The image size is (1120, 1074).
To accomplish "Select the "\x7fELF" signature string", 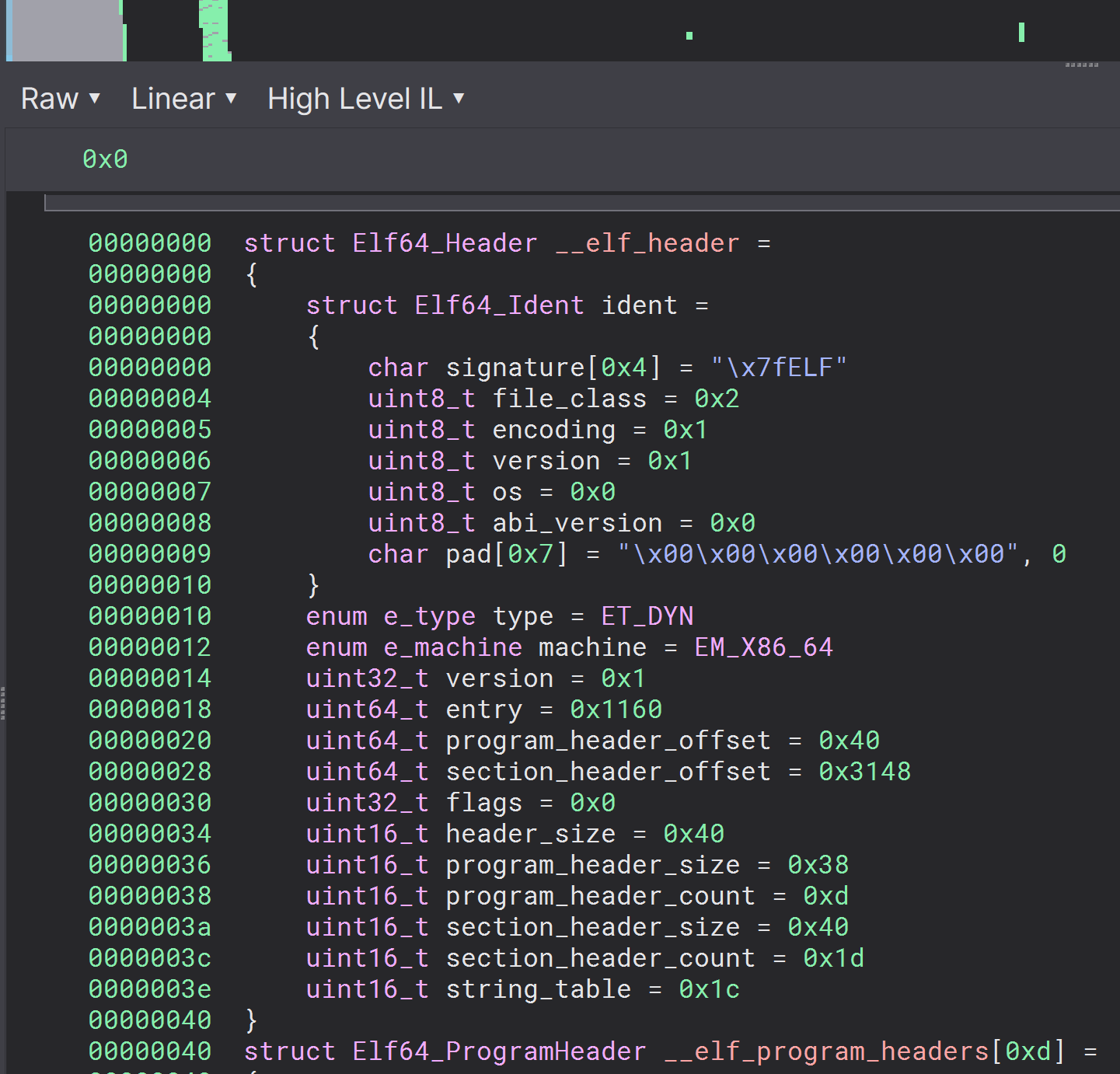I will click(779, 368).
